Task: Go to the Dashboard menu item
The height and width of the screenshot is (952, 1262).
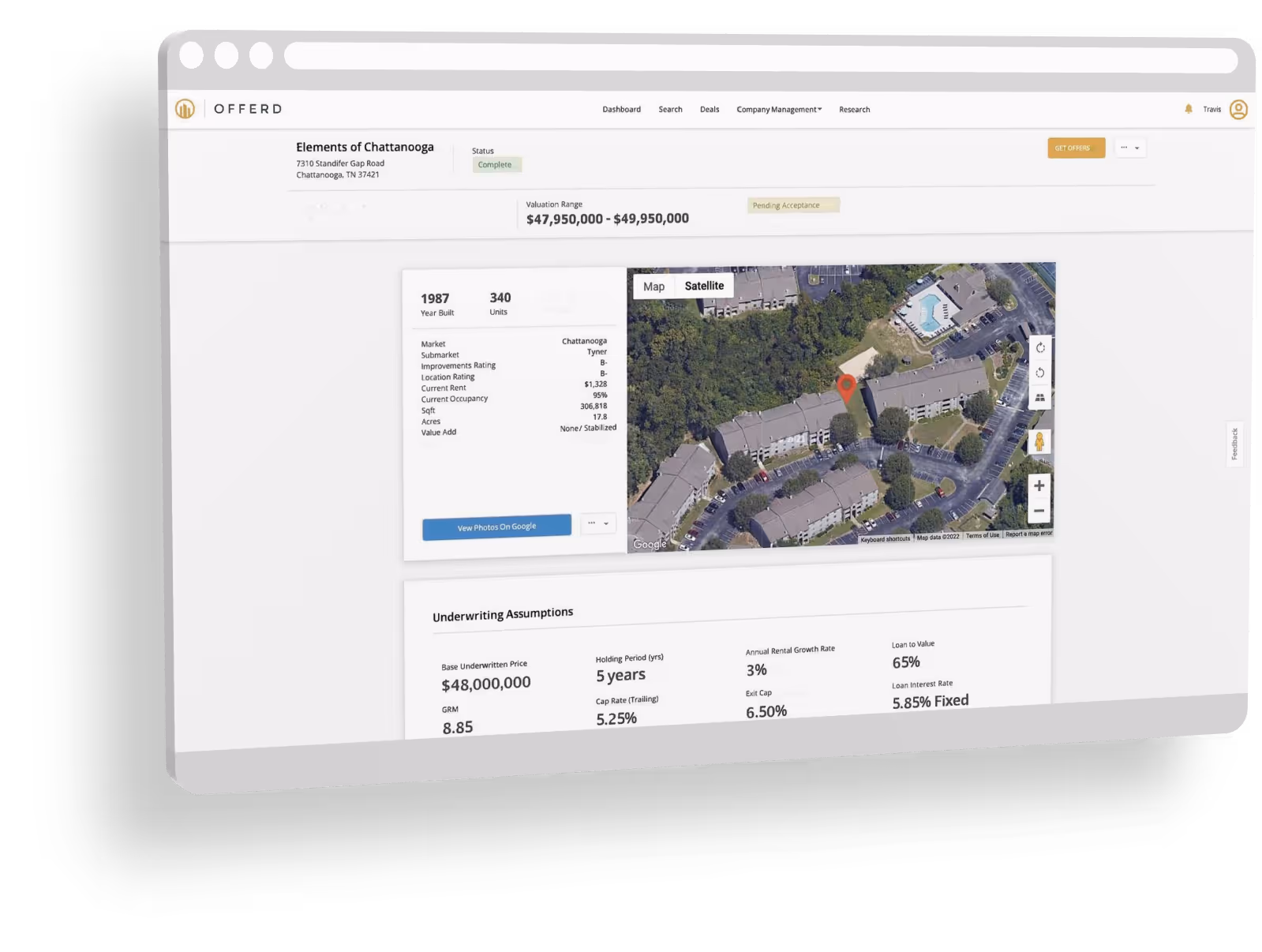Action: [622, 110]
